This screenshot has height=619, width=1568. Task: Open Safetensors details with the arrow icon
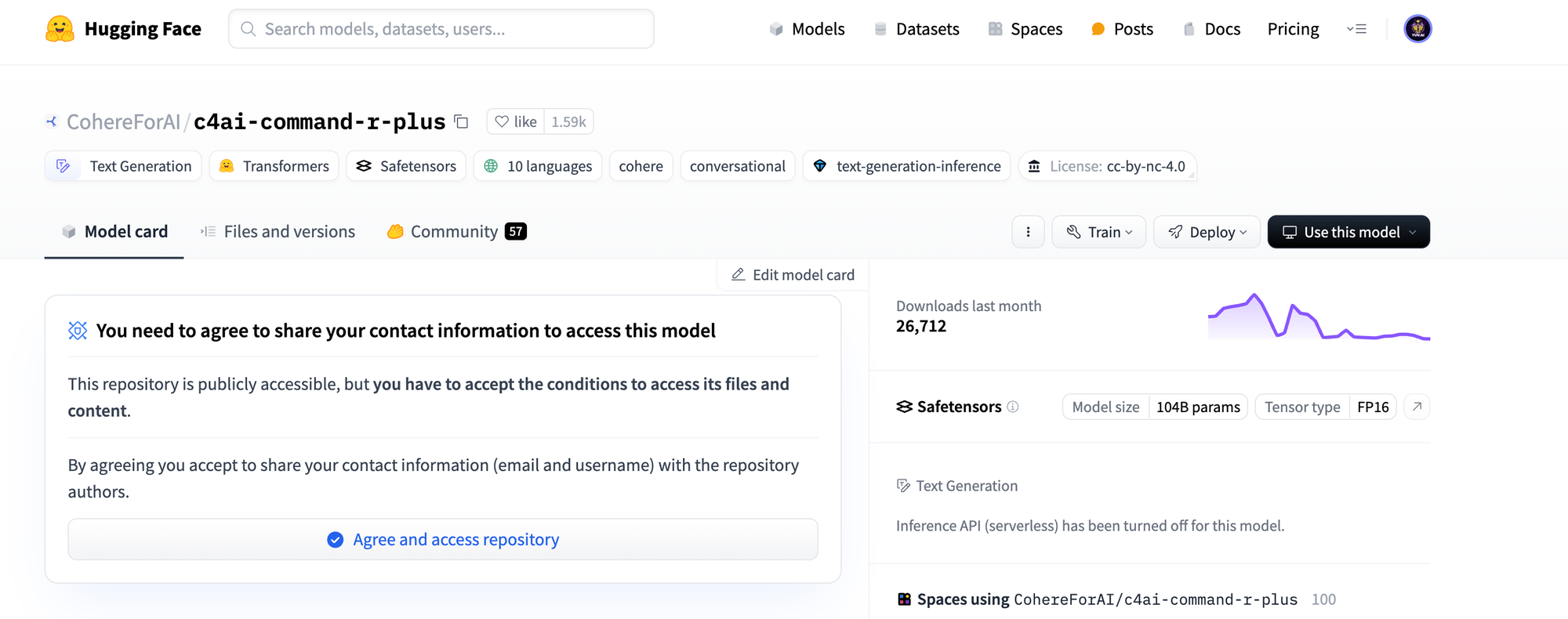1417,407
